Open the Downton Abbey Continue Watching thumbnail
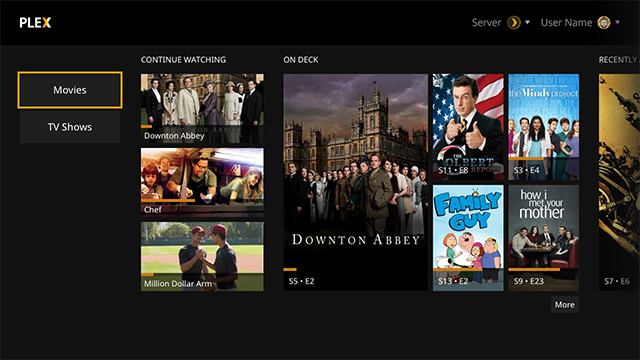Image resolution: width=640 pixels, height=360 pixels. pyautogui.click(x=202, y=108)
